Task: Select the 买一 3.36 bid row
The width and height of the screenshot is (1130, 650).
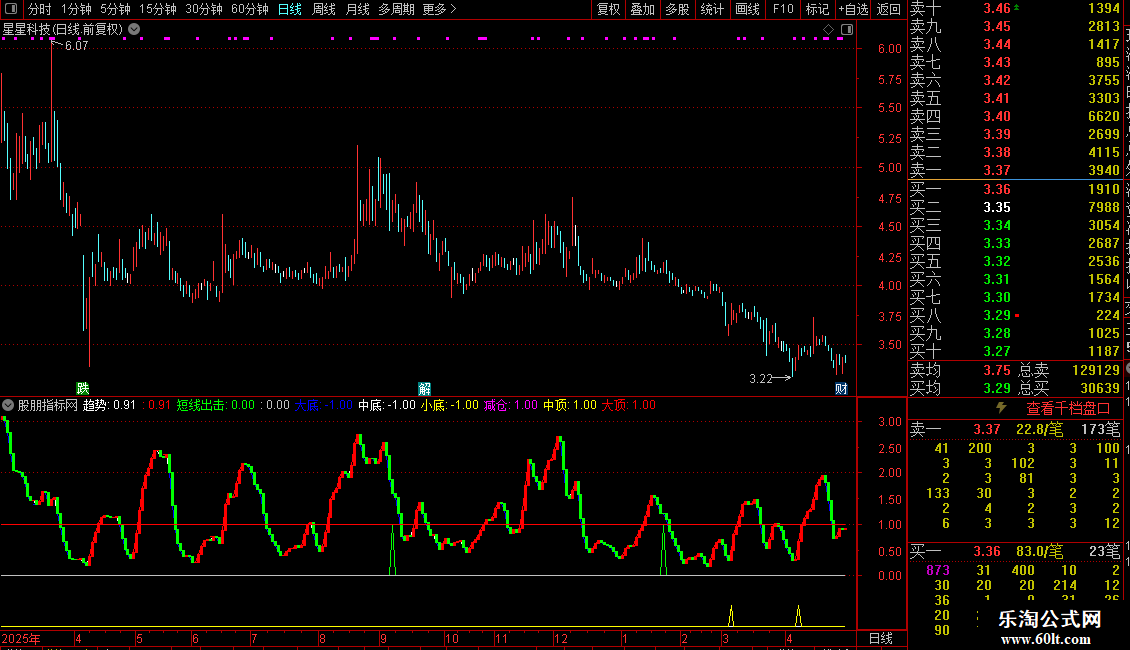Action: 1015,189
